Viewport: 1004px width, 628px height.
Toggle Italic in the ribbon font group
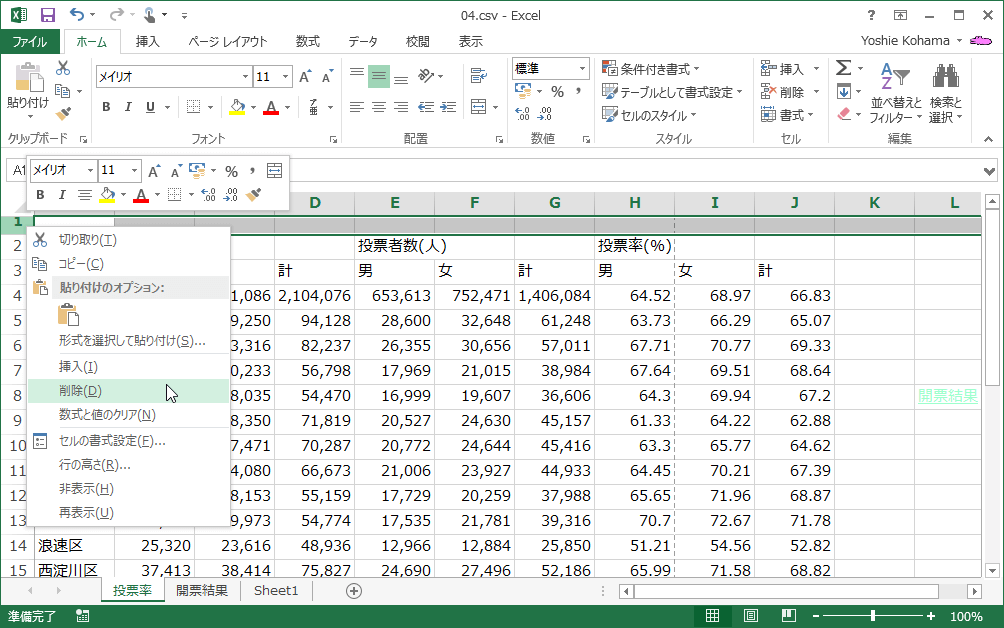point(128,107)
